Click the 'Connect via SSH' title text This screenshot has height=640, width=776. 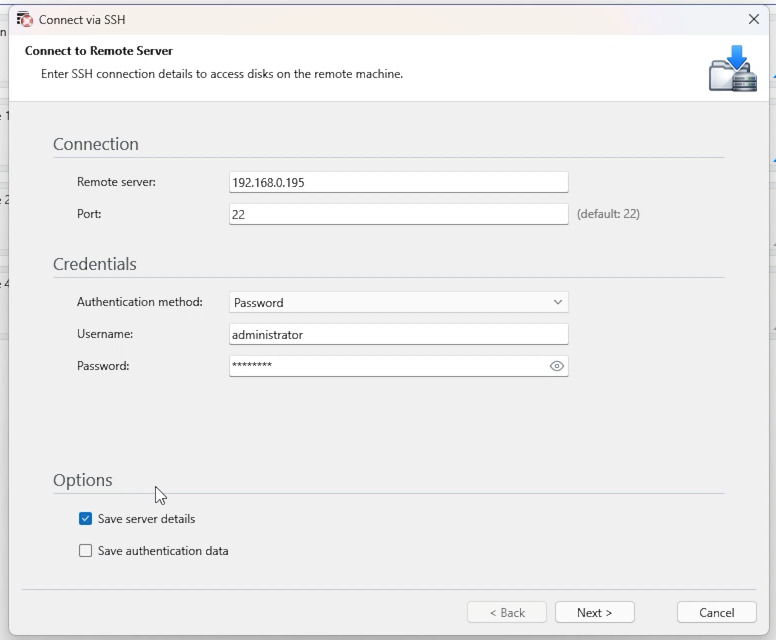[82, 20]
